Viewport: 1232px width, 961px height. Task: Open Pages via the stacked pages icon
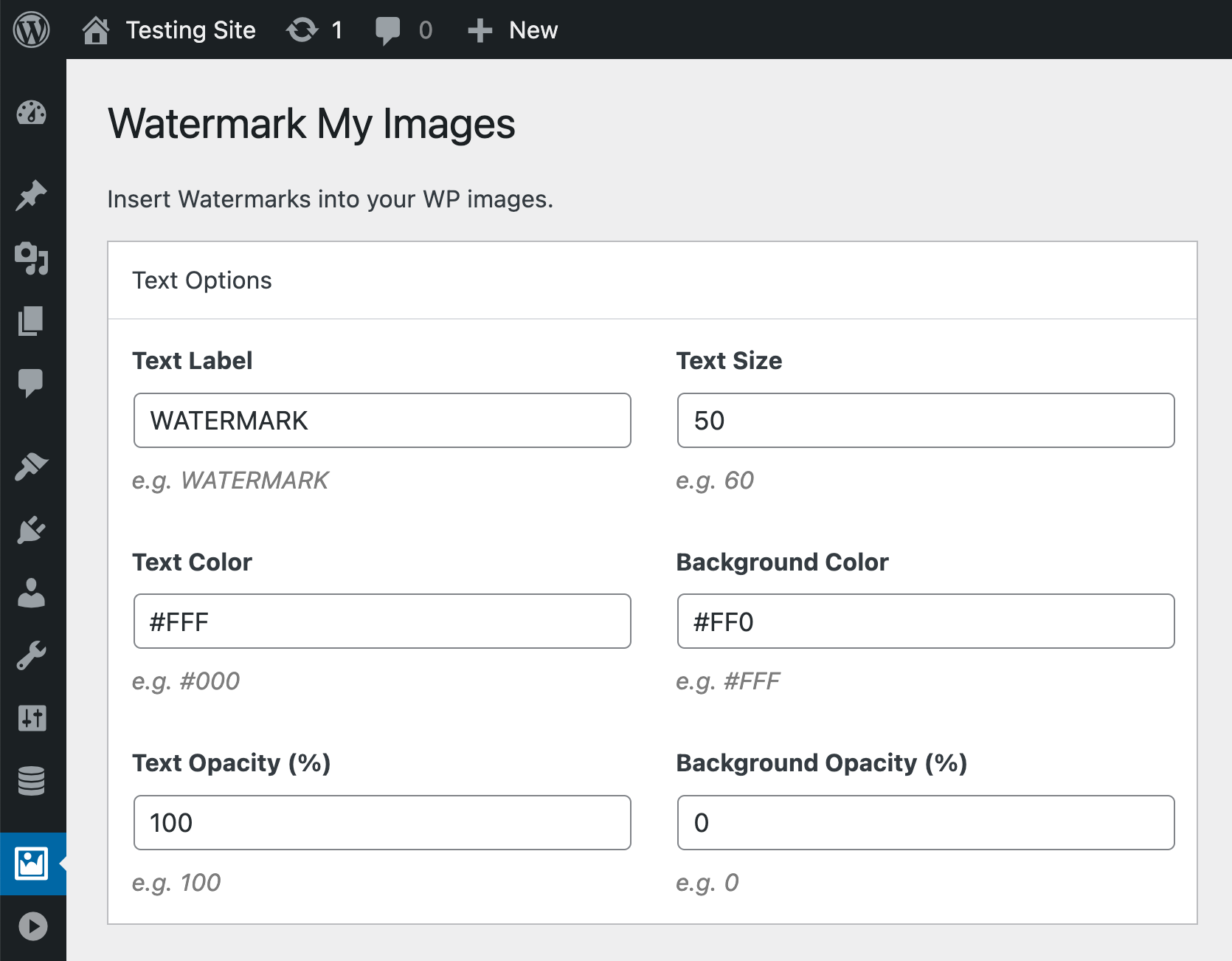coord(32,321)
